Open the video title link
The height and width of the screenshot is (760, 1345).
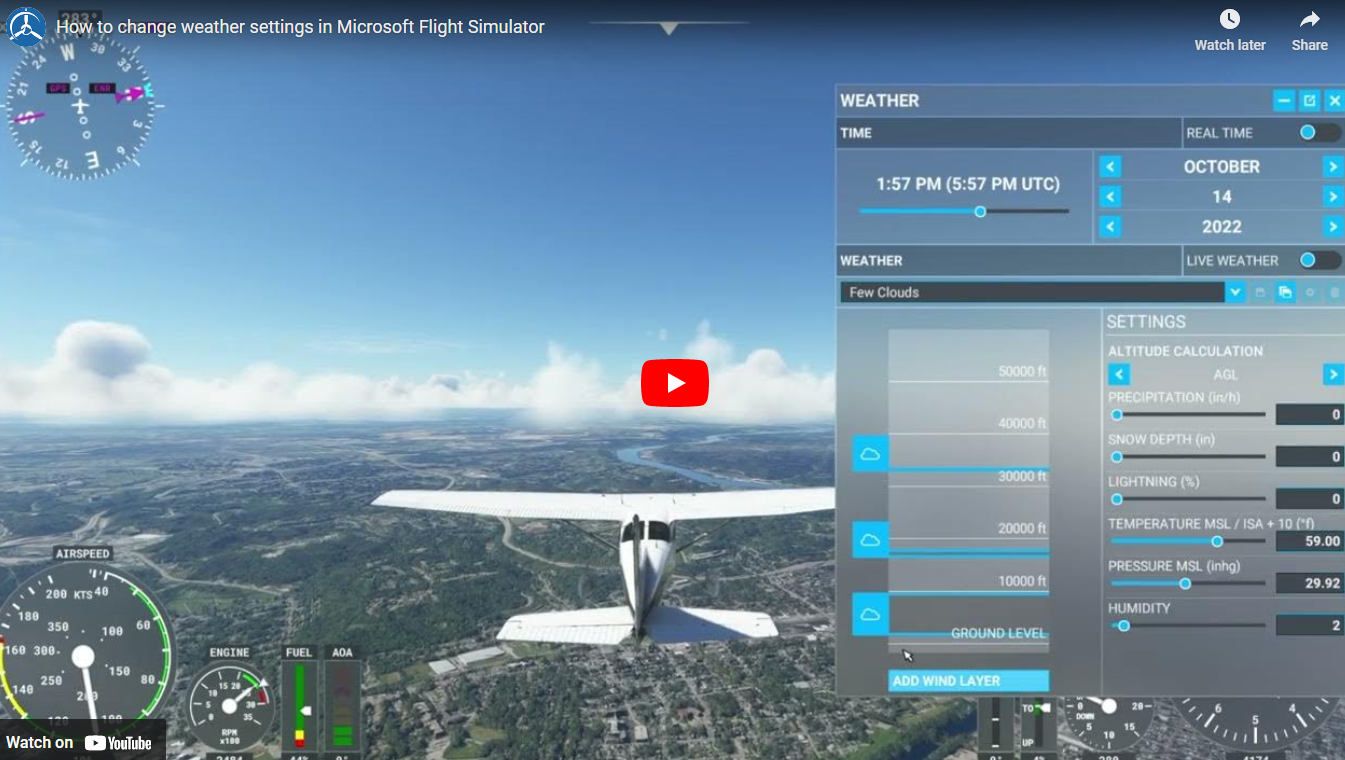299,27
